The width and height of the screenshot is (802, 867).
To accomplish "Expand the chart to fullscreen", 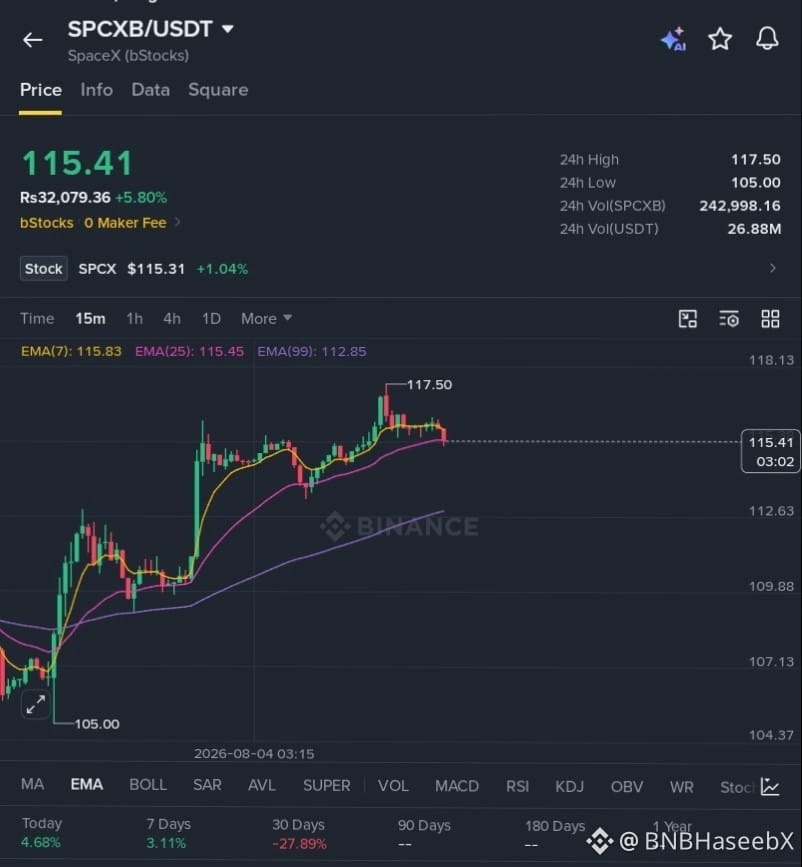I will coord(36,704).
